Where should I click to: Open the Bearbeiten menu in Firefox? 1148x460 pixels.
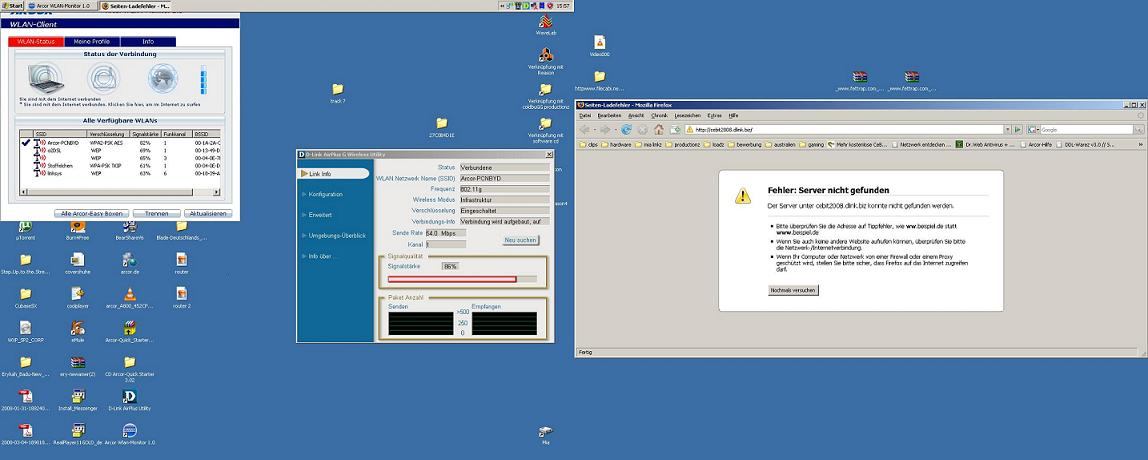point(609,116)
